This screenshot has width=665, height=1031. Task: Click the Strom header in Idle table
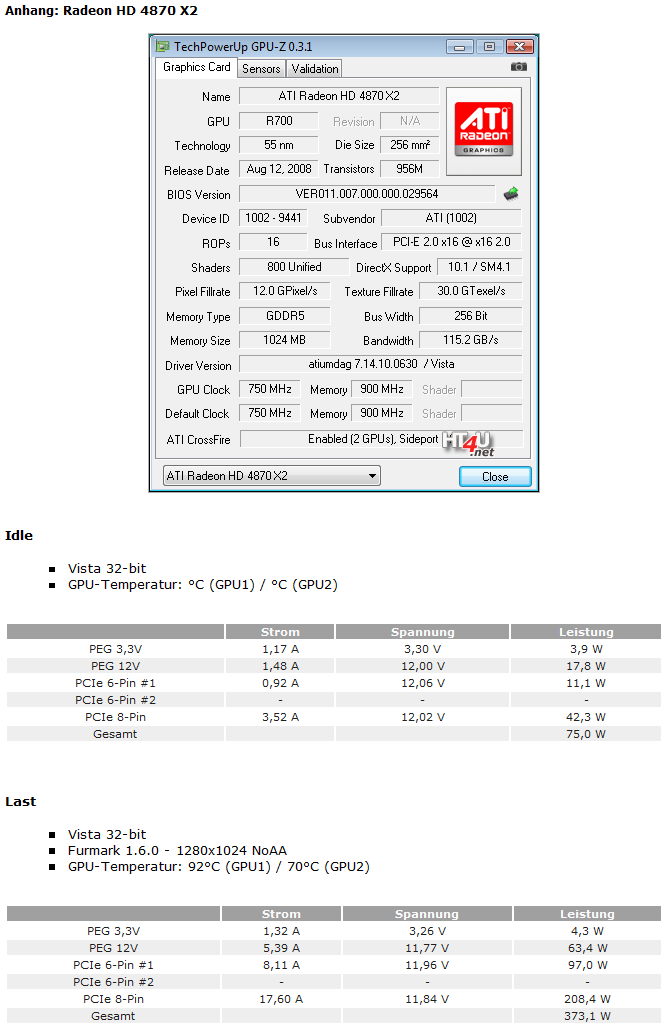[280, 632]
